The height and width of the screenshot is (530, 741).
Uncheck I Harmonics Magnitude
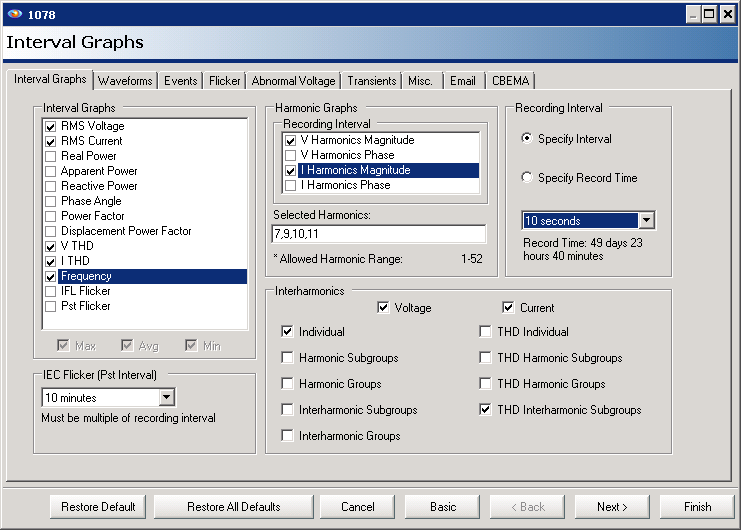(x=291, y=171)
